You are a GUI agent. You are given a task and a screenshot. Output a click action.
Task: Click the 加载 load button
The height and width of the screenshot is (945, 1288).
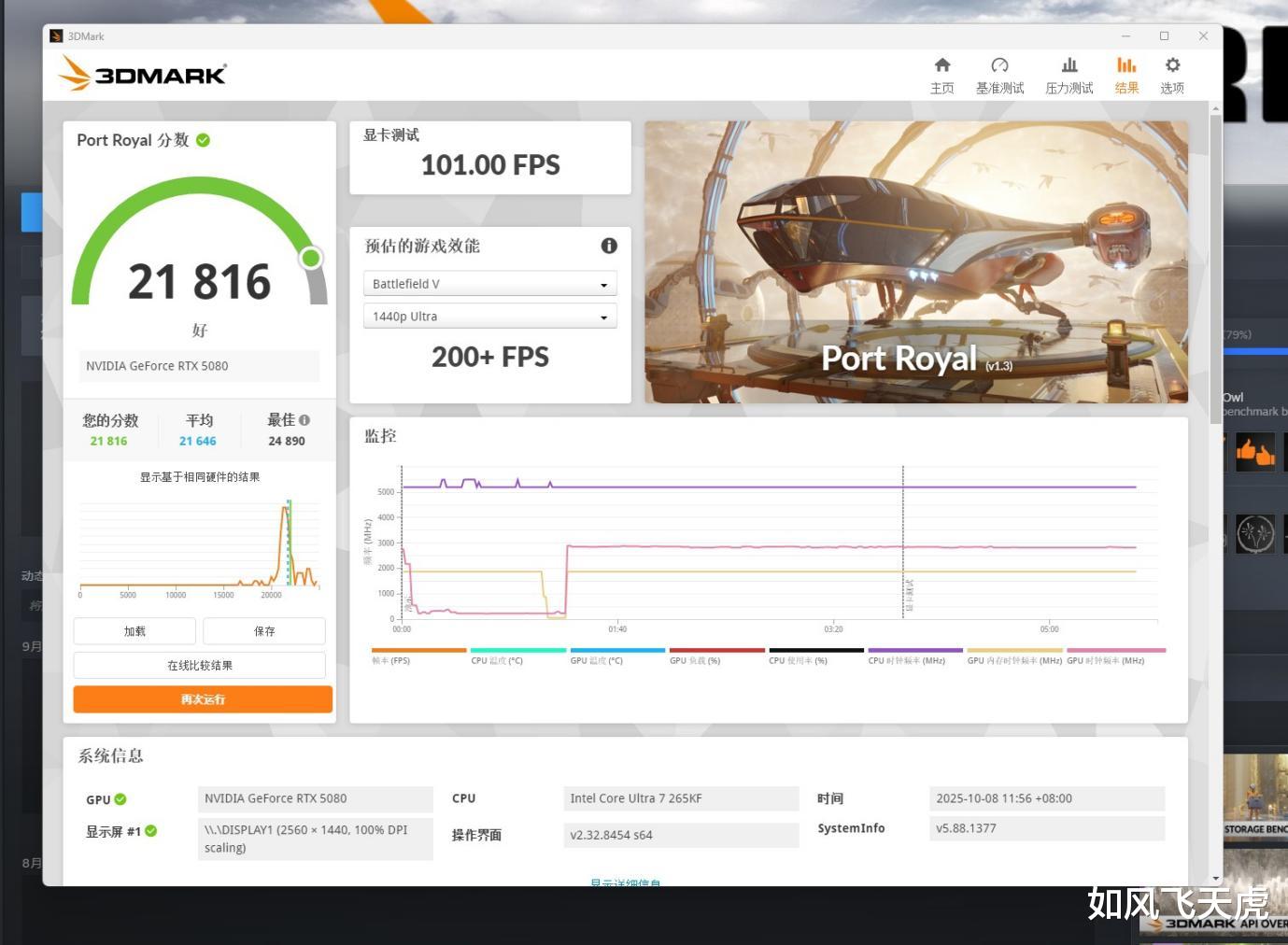point(134,631)
